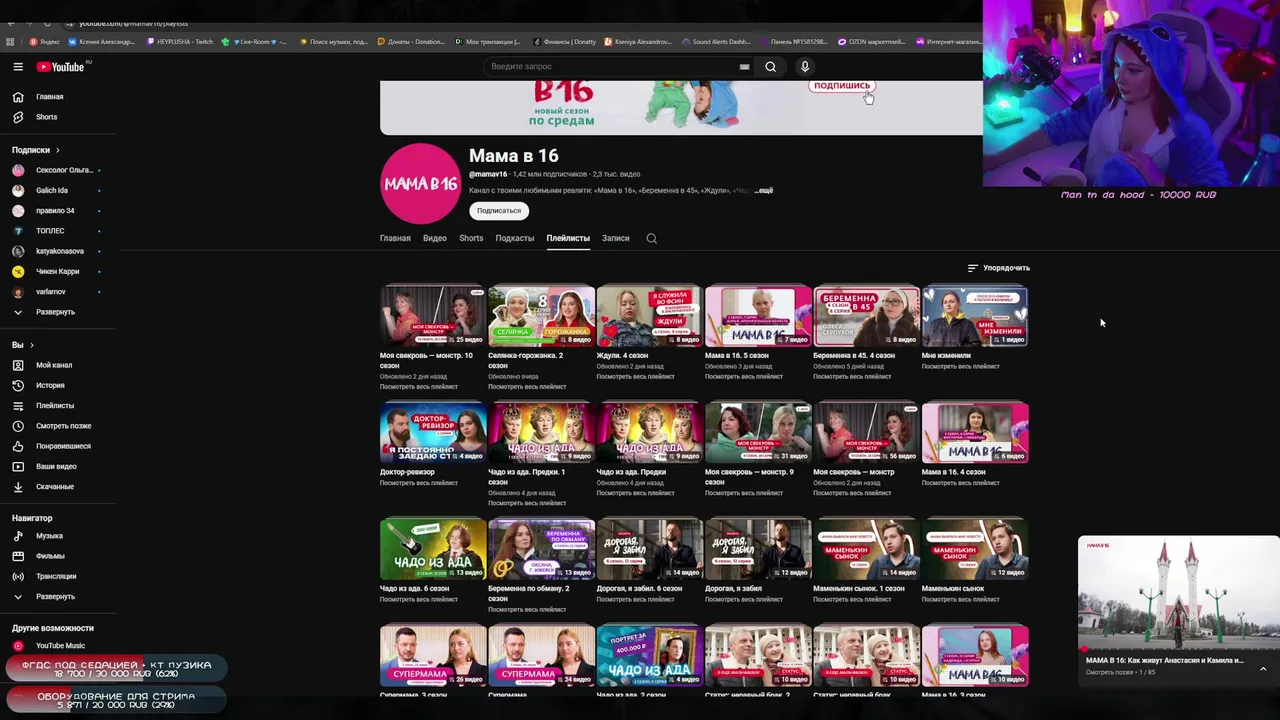Viewport: 1280px width, 720px height.
Task: Search within the channel magnifier icon
Action: pyautogui.click(x=652, y=238)
